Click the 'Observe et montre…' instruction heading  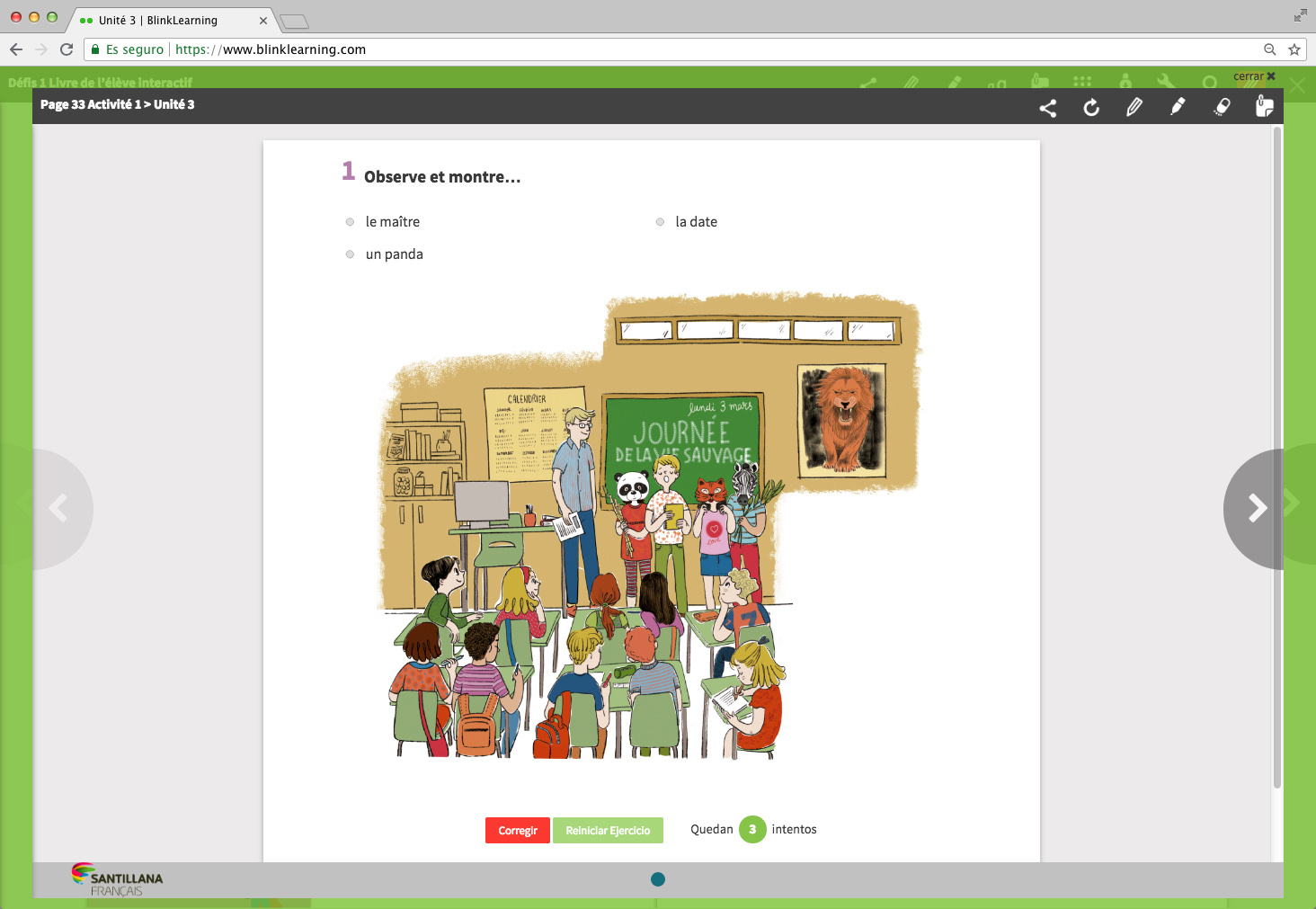coord(442,177)
